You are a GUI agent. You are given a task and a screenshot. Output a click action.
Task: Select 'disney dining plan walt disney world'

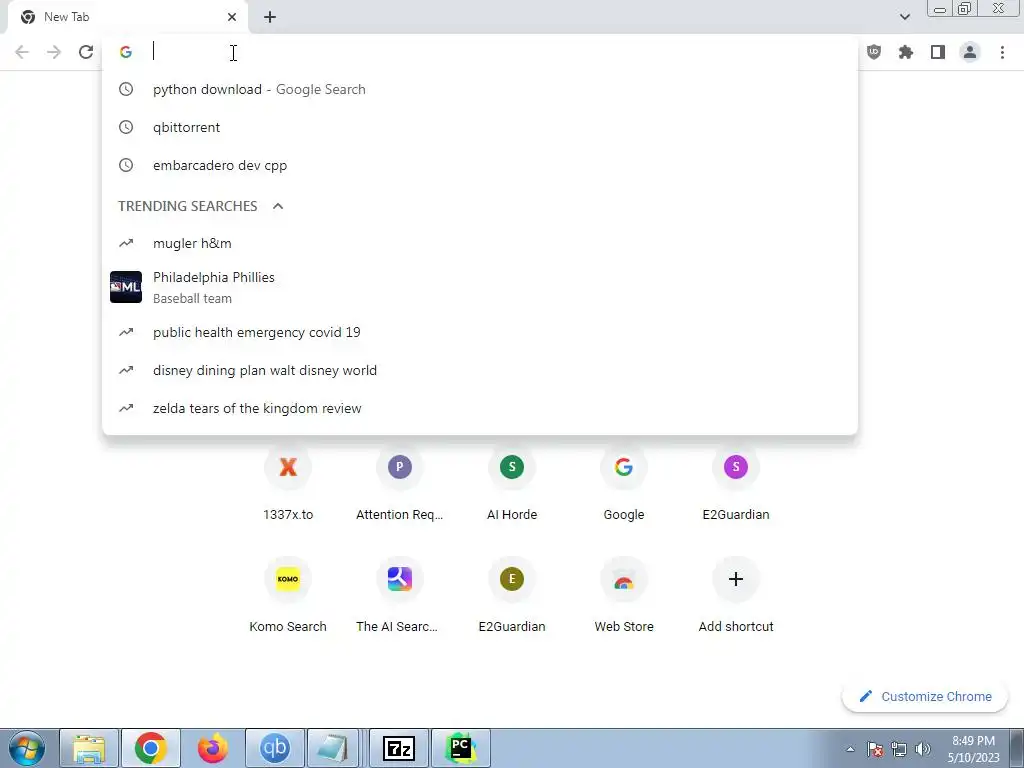480,370
